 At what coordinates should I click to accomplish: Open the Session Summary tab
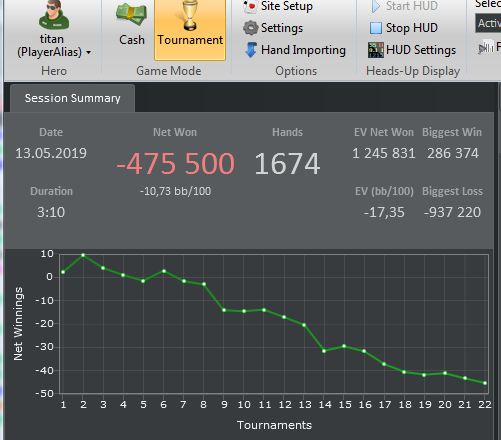point(72,98)
